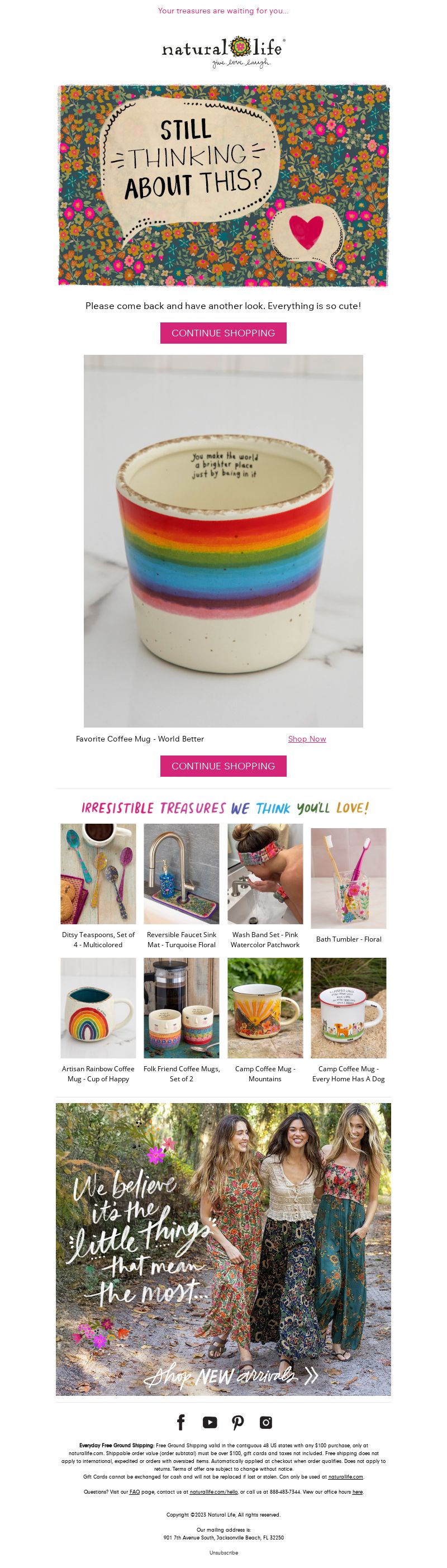View the Wash Band Set product image
Screen dimensions: 447x1568
coord(265,873)
